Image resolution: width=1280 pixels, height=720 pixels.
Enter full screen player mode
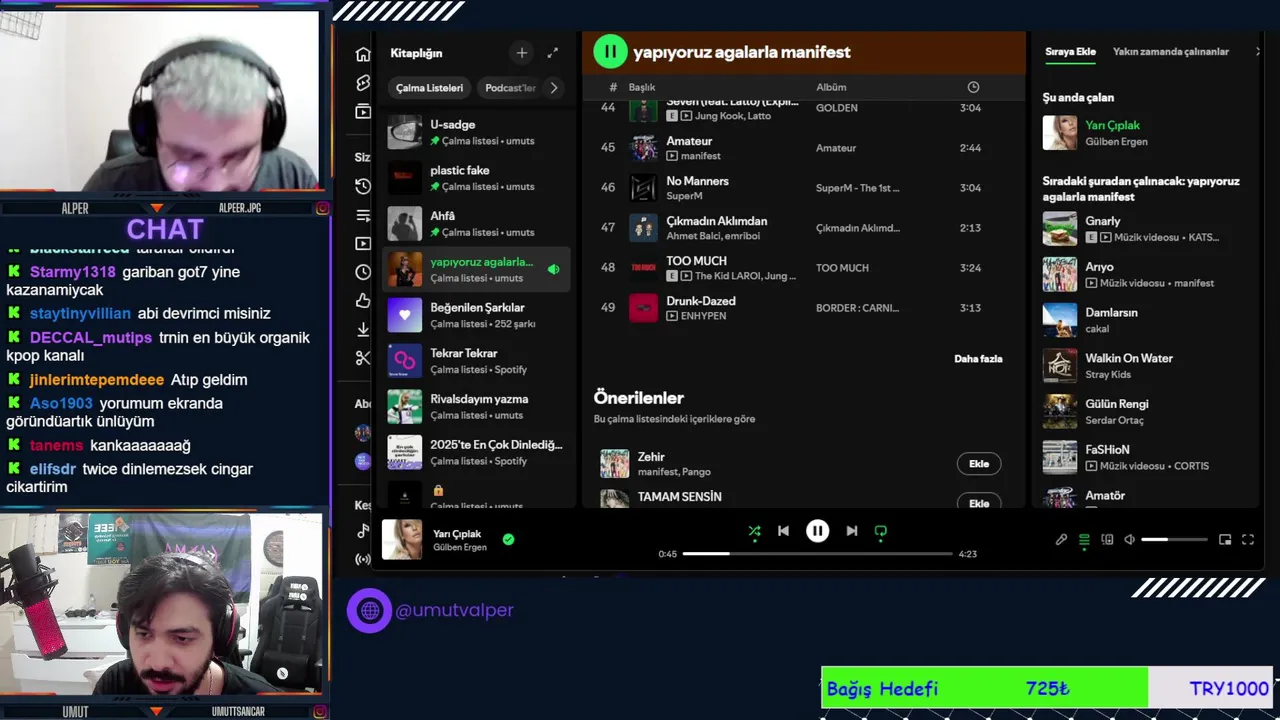pyautogui.click(x=1248, y=540)
